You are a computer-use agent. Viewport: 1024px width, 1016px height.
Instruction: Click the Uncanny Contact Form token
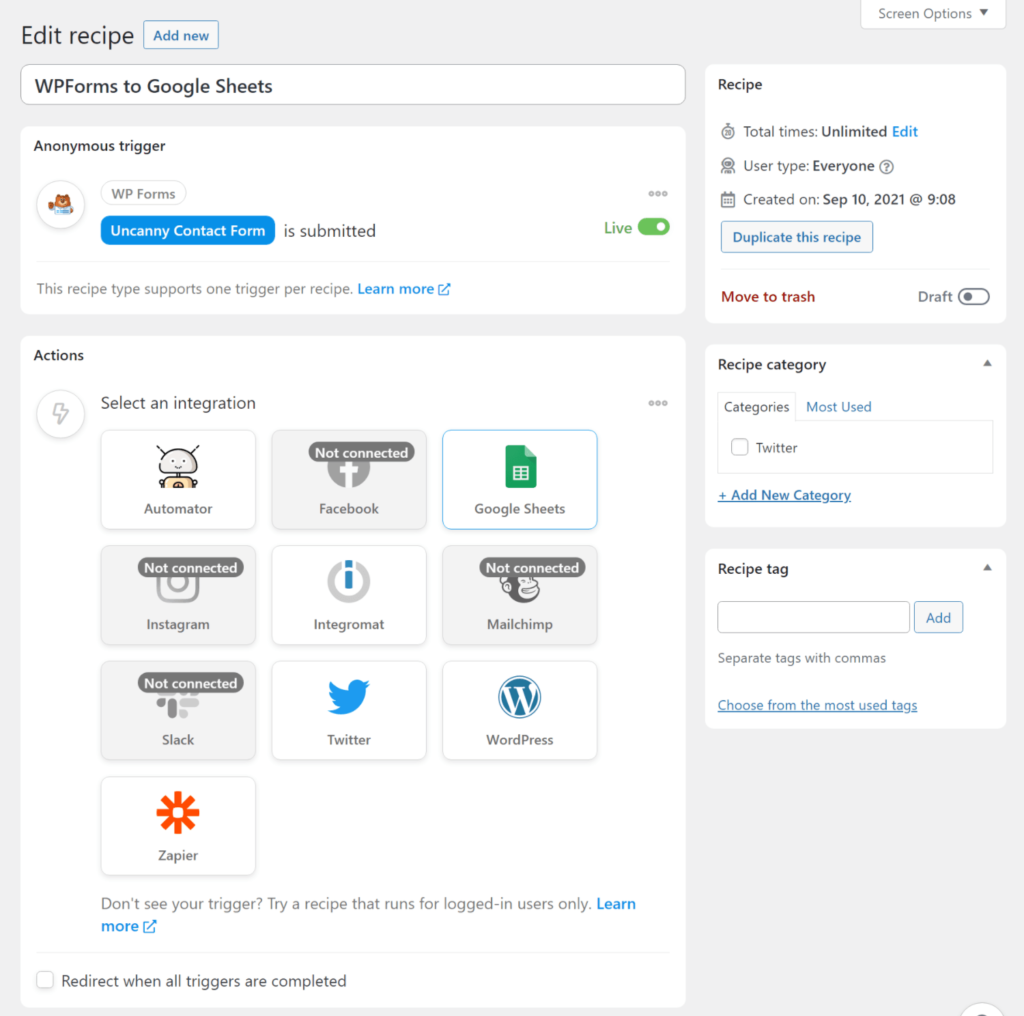point(187,230)
